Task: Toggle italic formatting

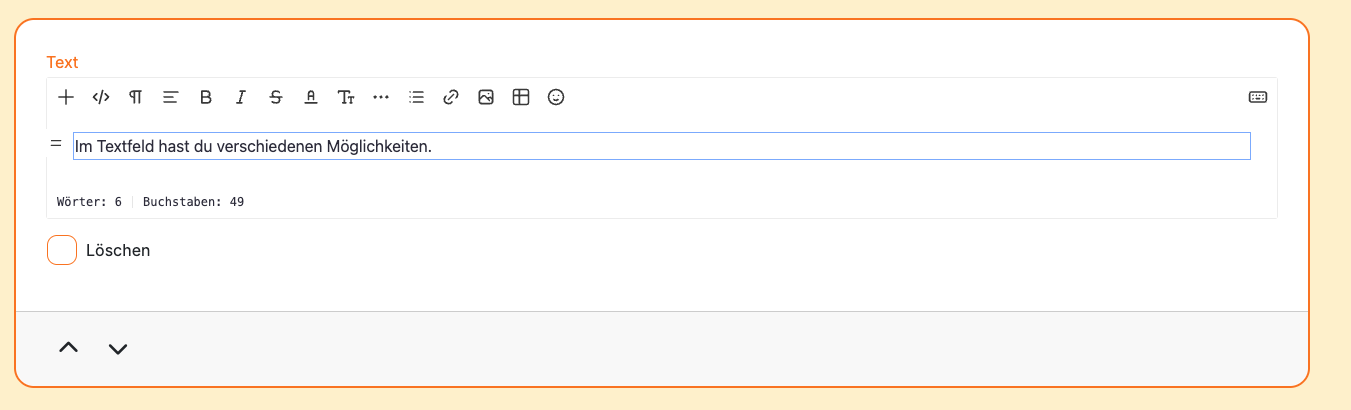Action: click(x=241, y=97)
